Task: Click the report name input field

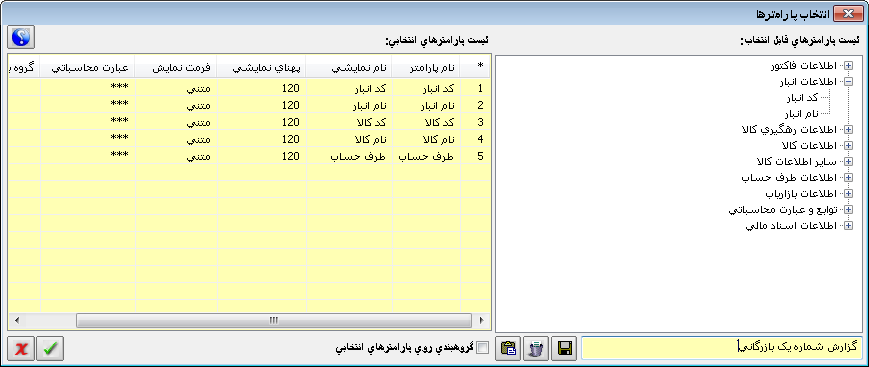Action: [x=722, y=348]
